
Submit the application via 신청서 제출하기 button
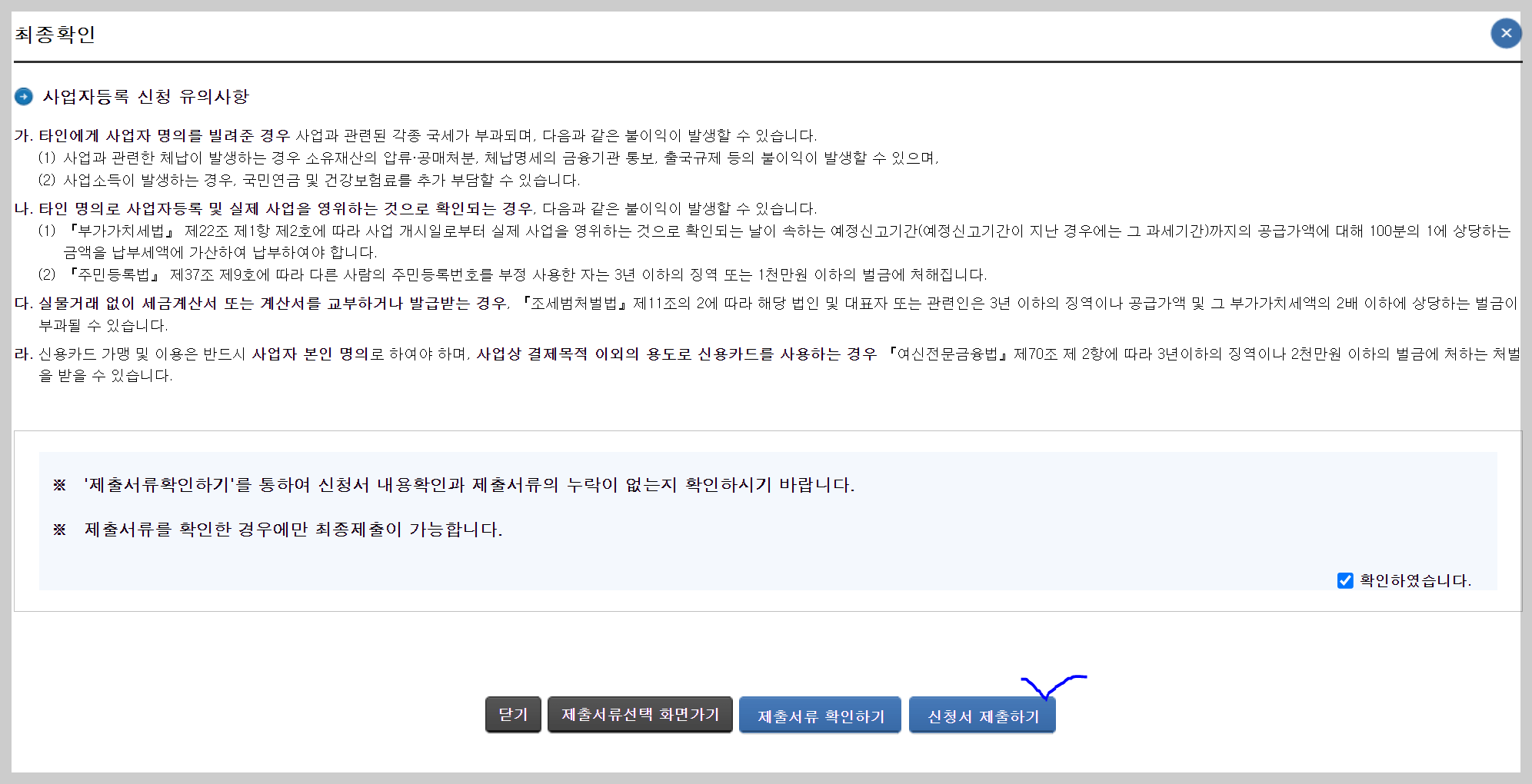pos(982,714)
